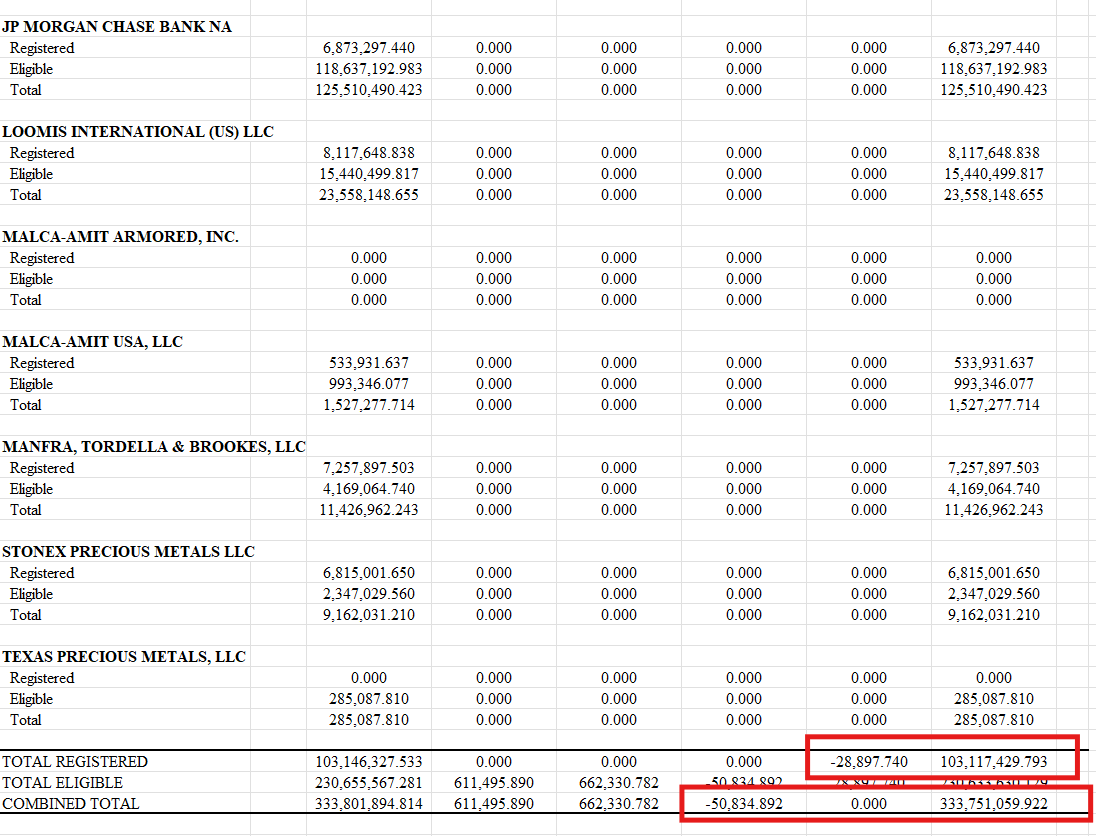Select Eligible label under TEXAS PRECIOUS METALS
The height and width of the screenshot is (836, 1096).
[31, 698]
